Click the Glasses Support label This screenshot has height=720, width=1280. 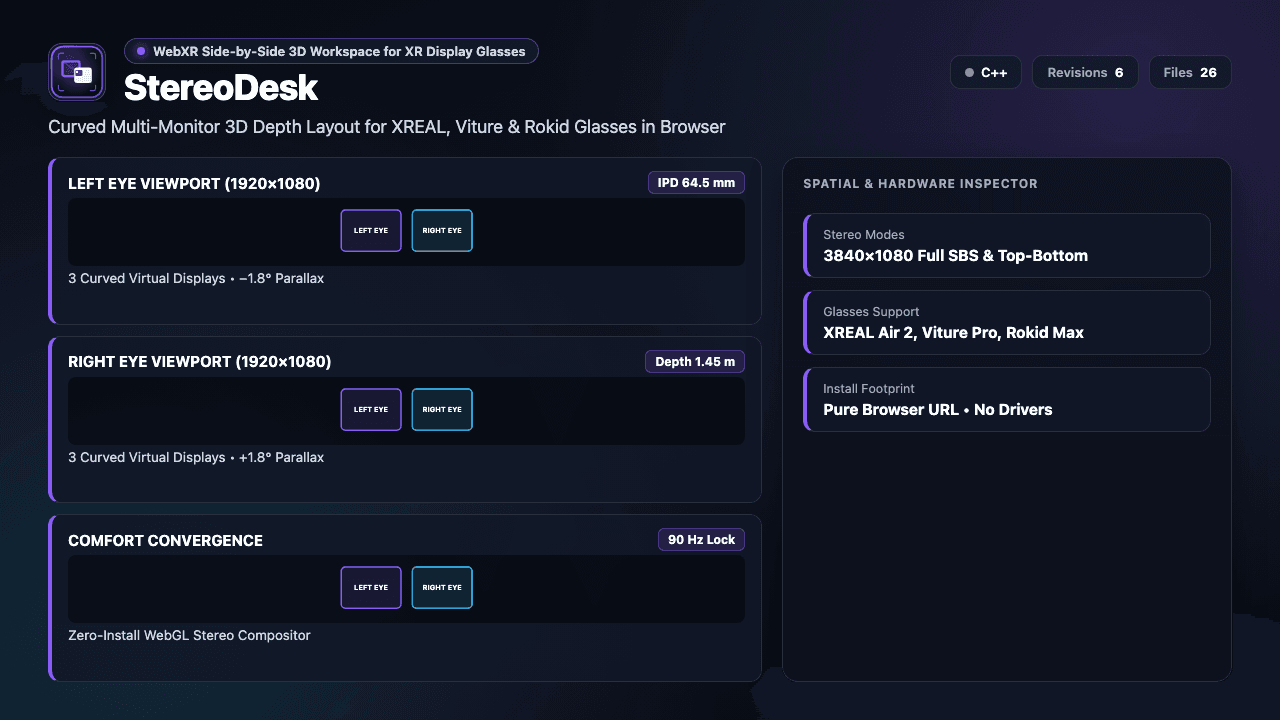point(871,312)
